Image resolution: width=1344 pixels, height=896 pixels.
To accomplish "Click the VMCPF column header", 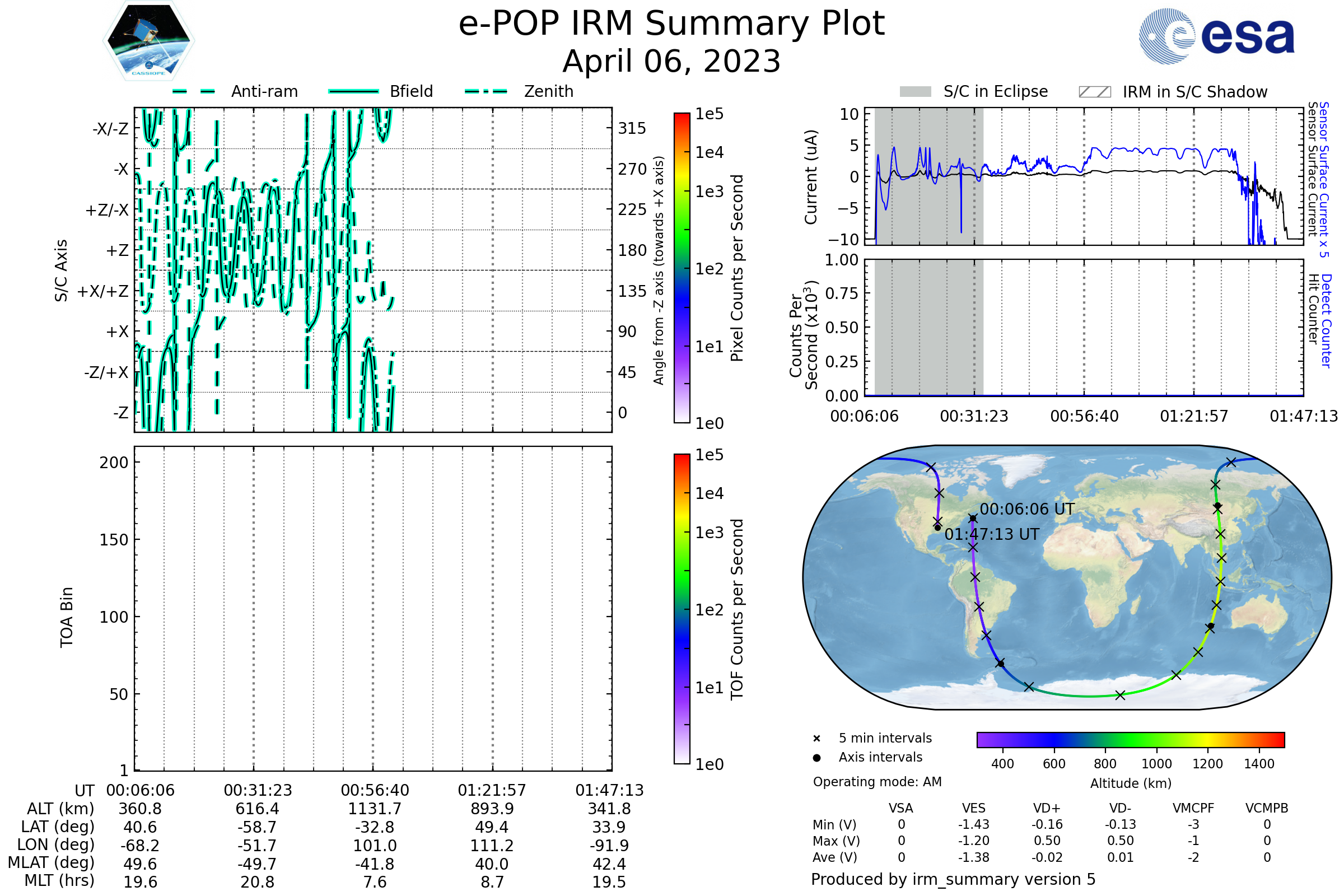I will point(1193,808).
